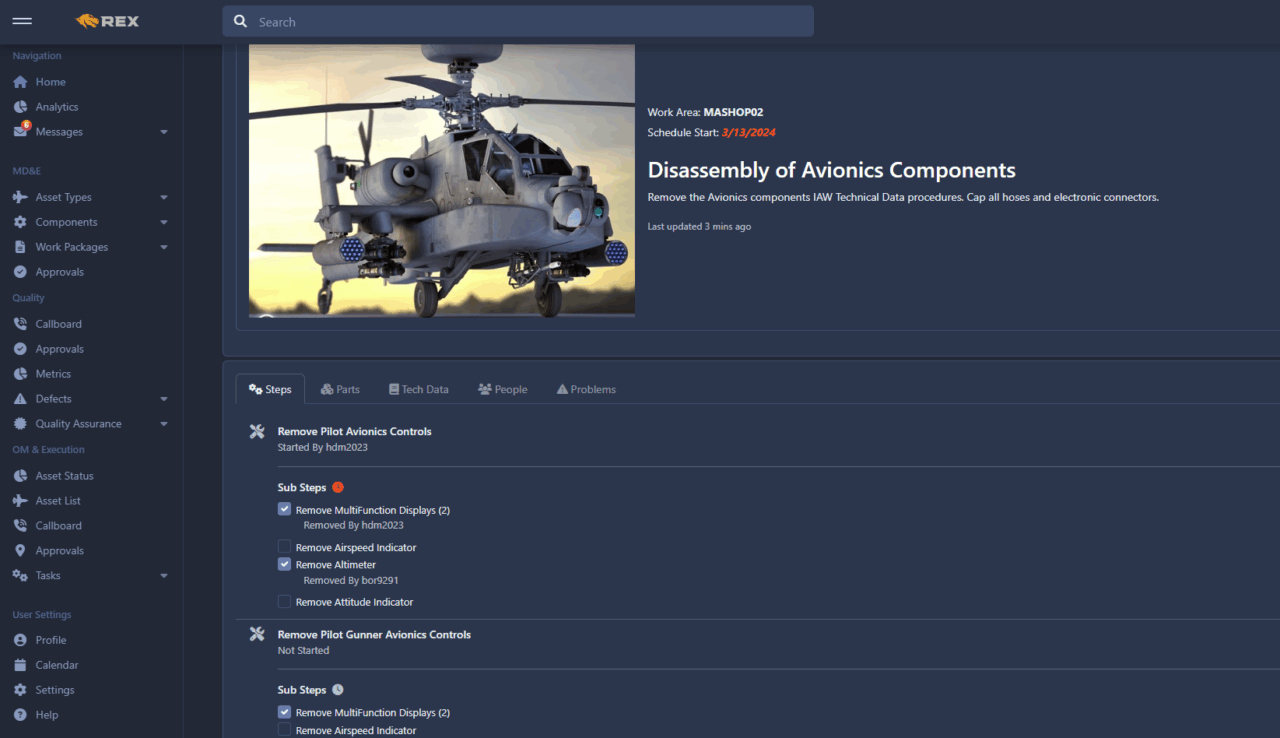
Task: Expand the Work Packages dropdown arrow
Action: 164,247
